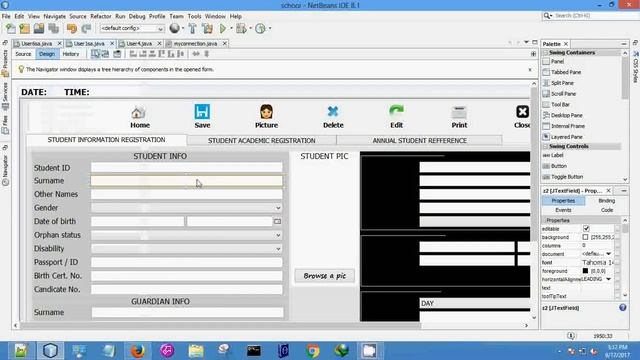Click the Browse a pic button

324,276
